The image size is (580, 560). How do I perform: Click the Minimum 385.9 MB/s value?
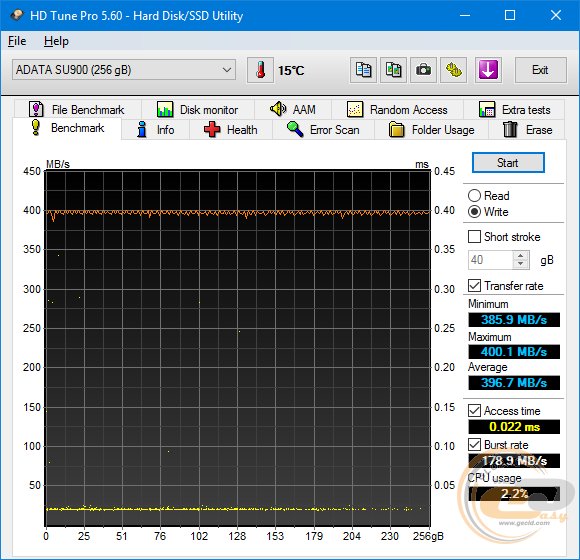point(514,320)
